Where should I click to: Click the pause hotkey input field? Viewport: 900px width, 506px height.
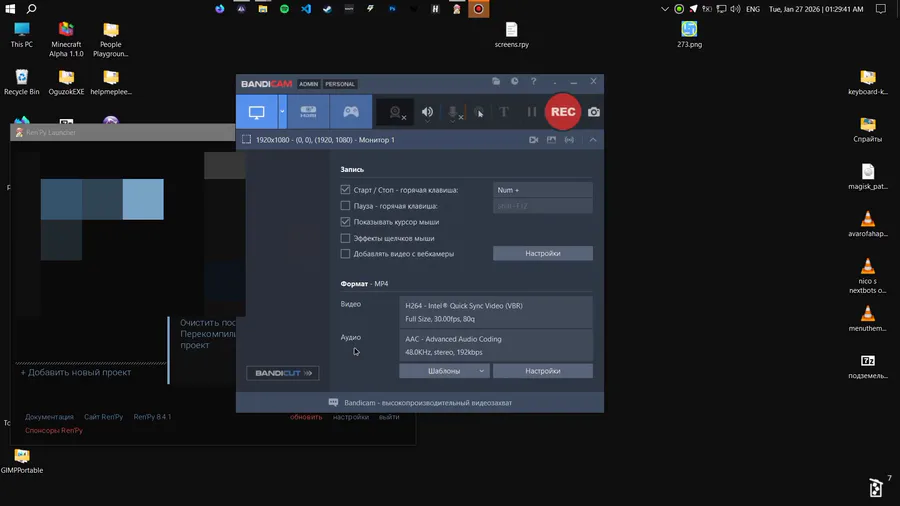point(542,205)
